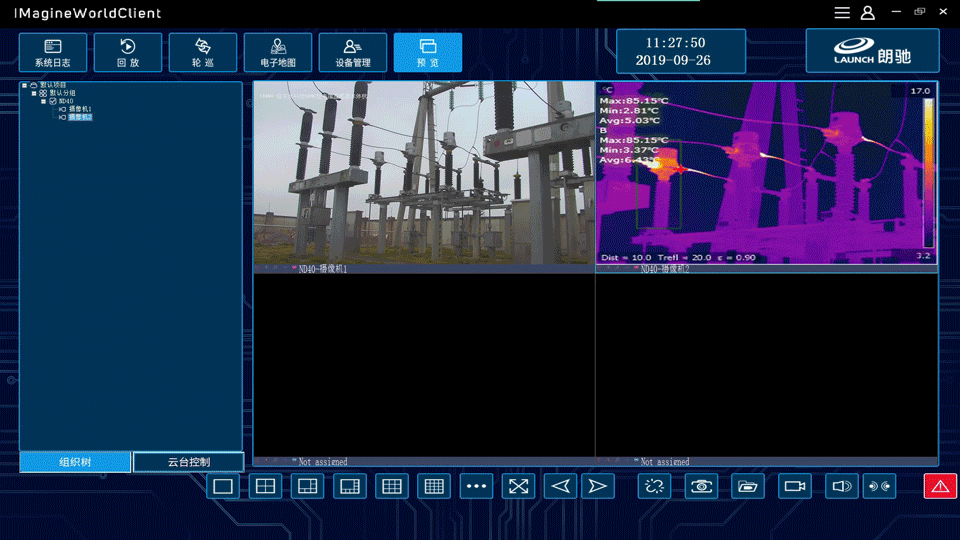Open the 电子地图 module
The image size is (960, 540).
[278, 53]
